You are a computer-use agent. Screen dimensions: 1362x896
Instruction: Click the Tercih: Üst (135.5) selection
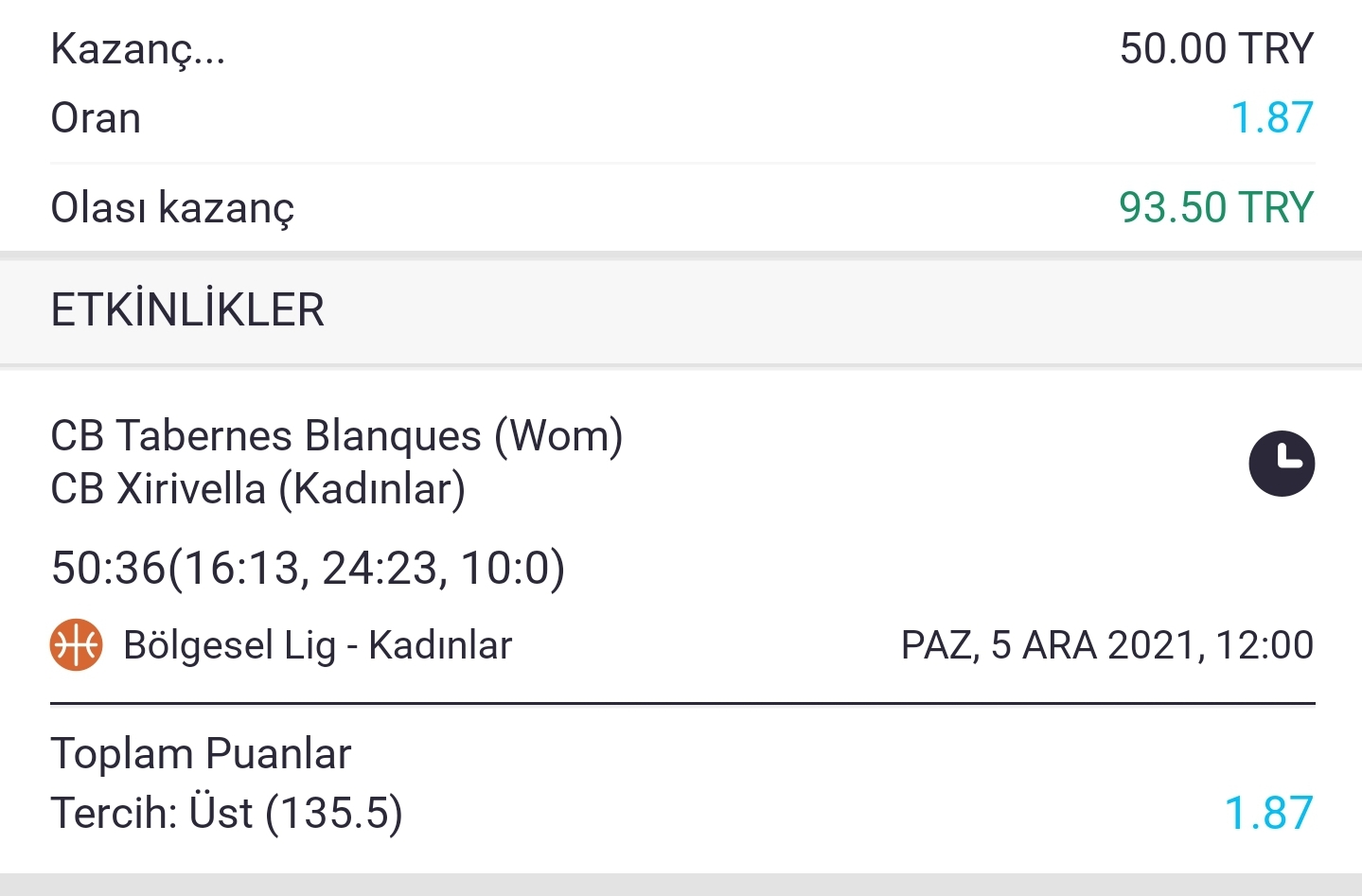tap(227, 814)
